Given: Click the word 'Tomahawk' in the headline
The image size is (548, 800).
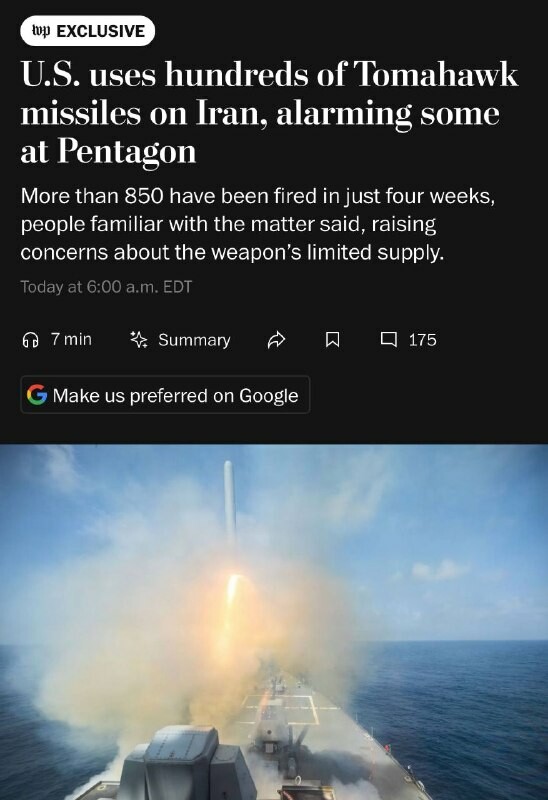Looking at the screenshot, I should tap(436, 74).
